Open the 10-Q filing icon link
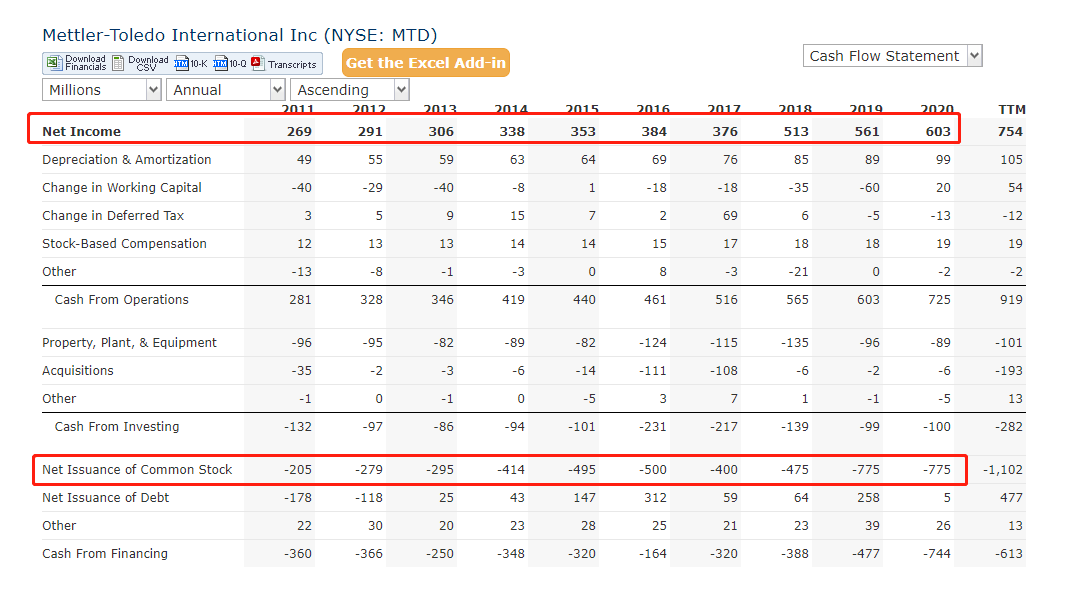The width and height of the screenshot is (1079, 591). click(220, 63)
